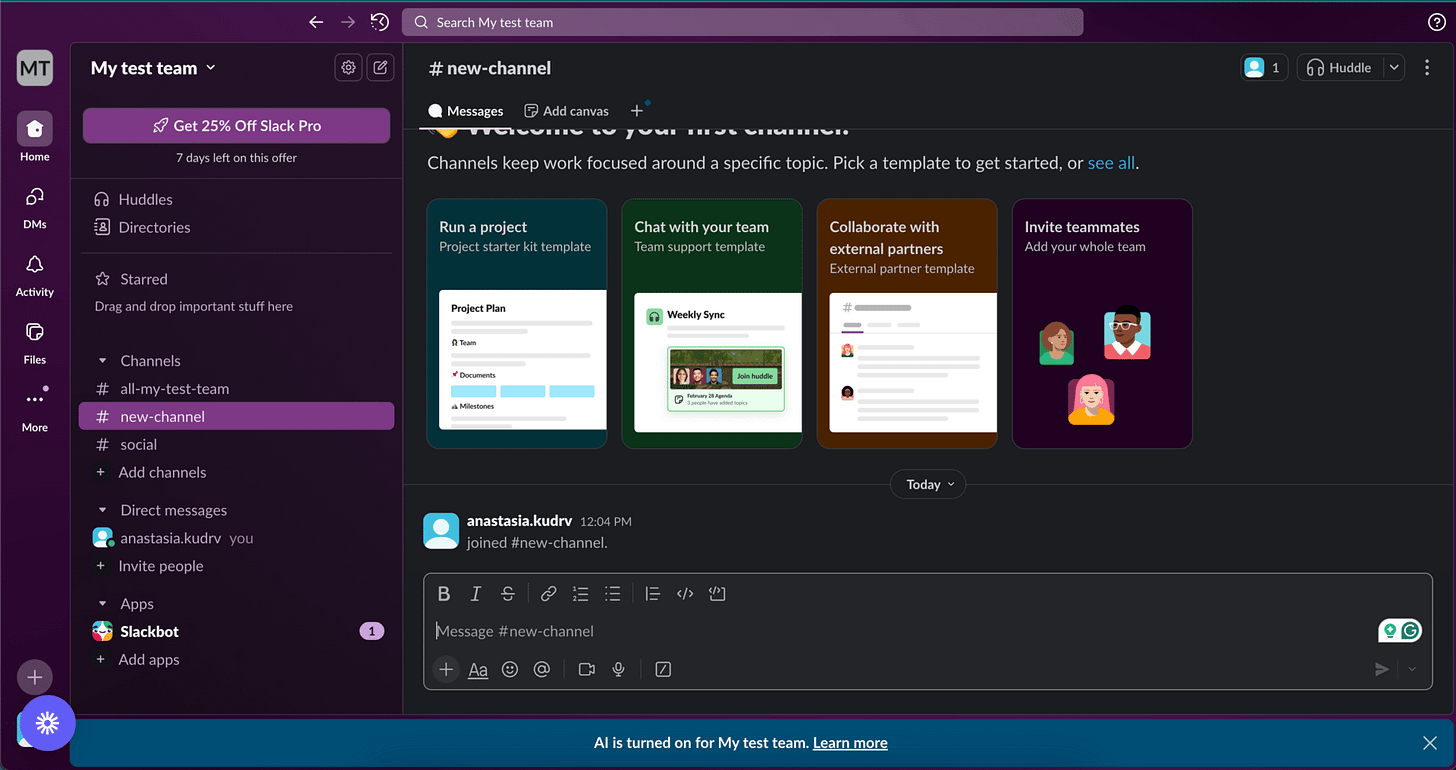Toggle strikethrough formatting

508,593
